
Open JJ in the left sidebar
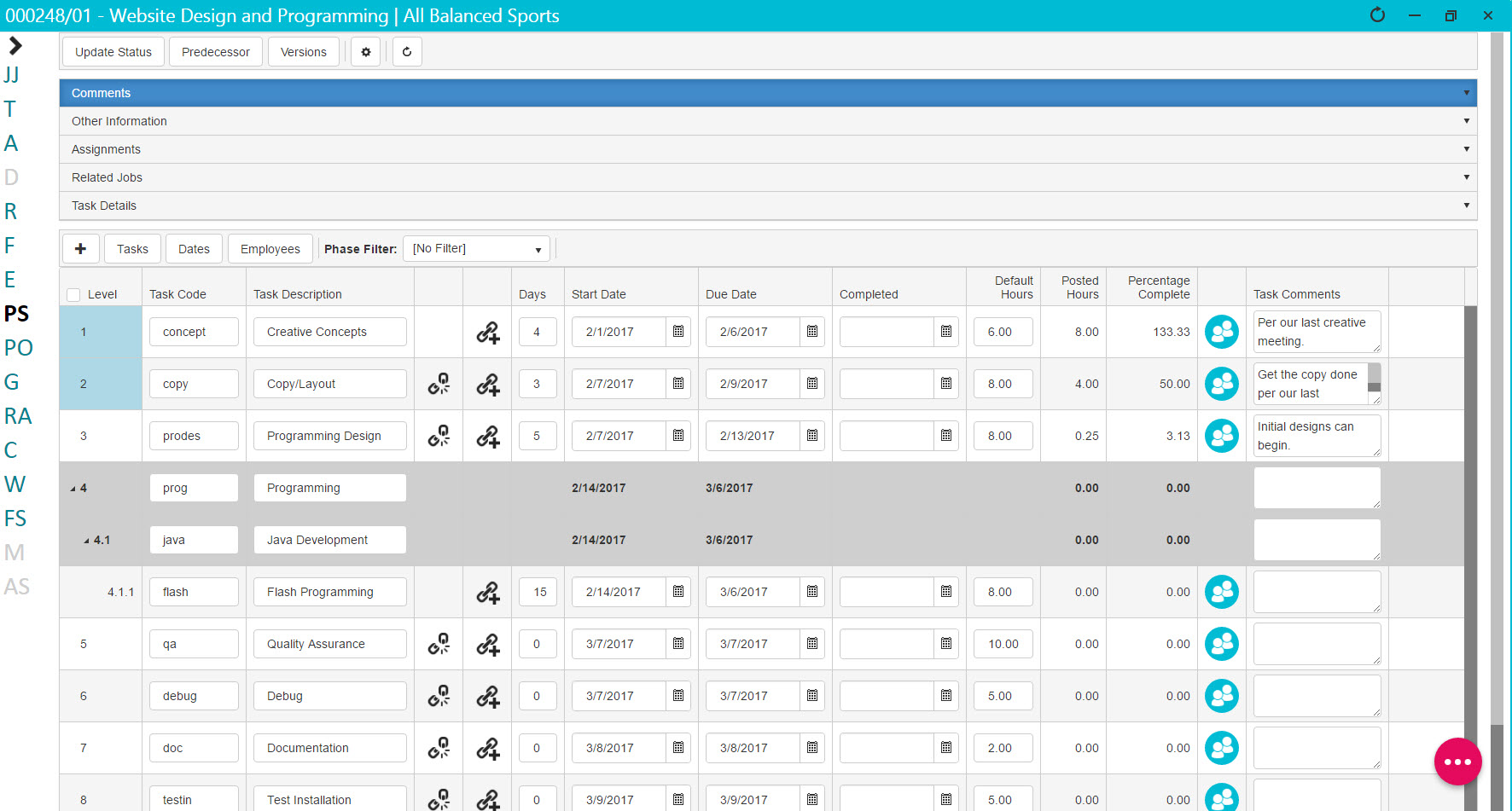[x=11, y=75]
